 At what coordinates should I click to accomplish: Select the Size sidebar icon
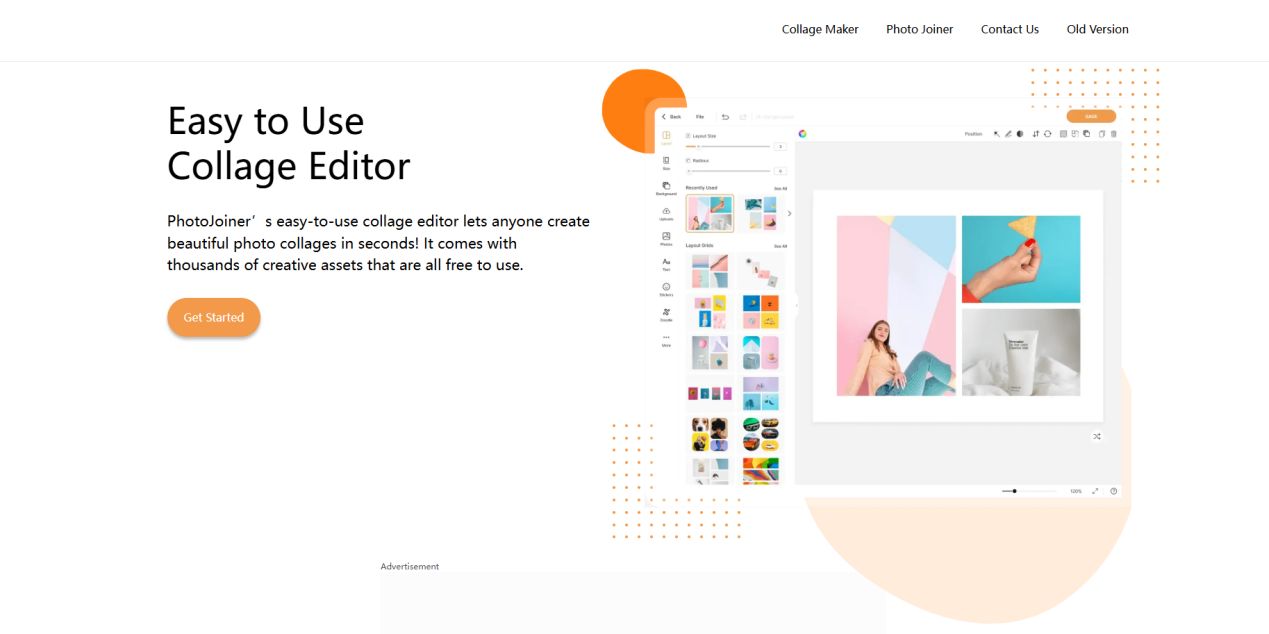pos(666,163)
